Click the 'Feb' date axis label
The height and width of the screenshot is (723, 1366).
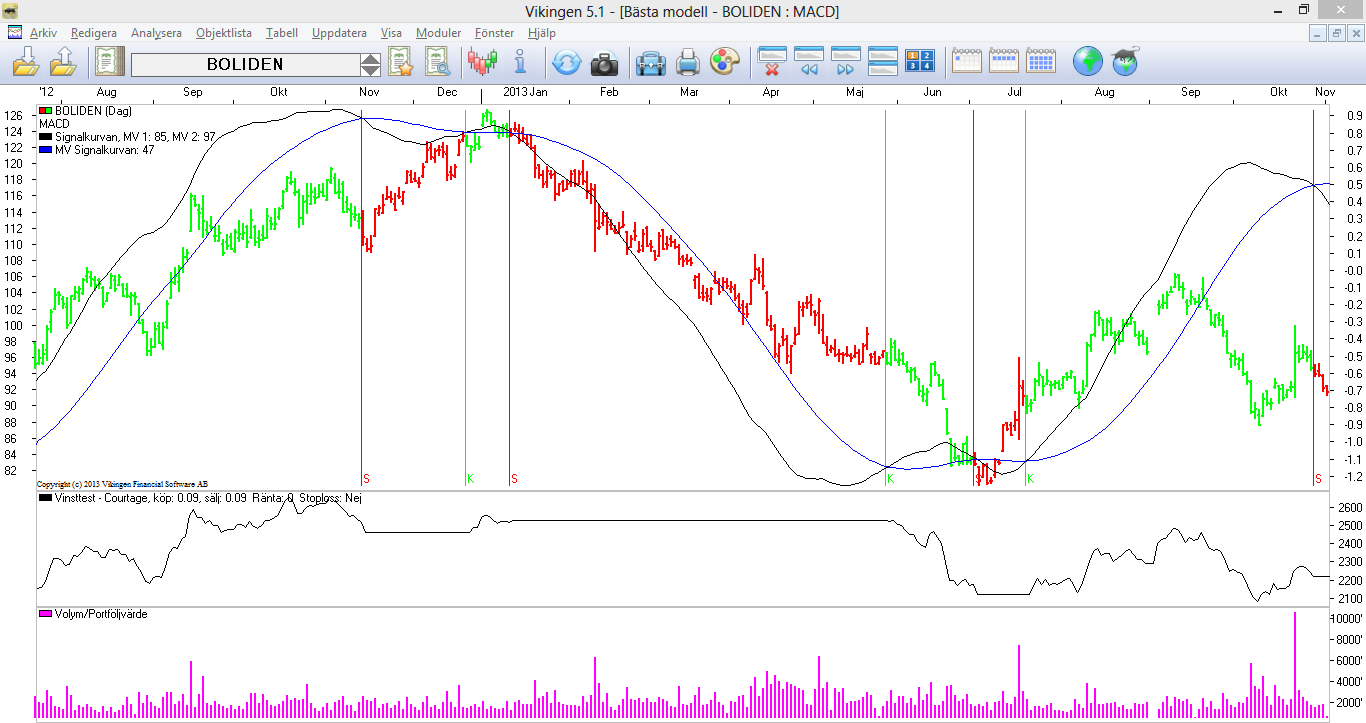[x=609, y=92]
